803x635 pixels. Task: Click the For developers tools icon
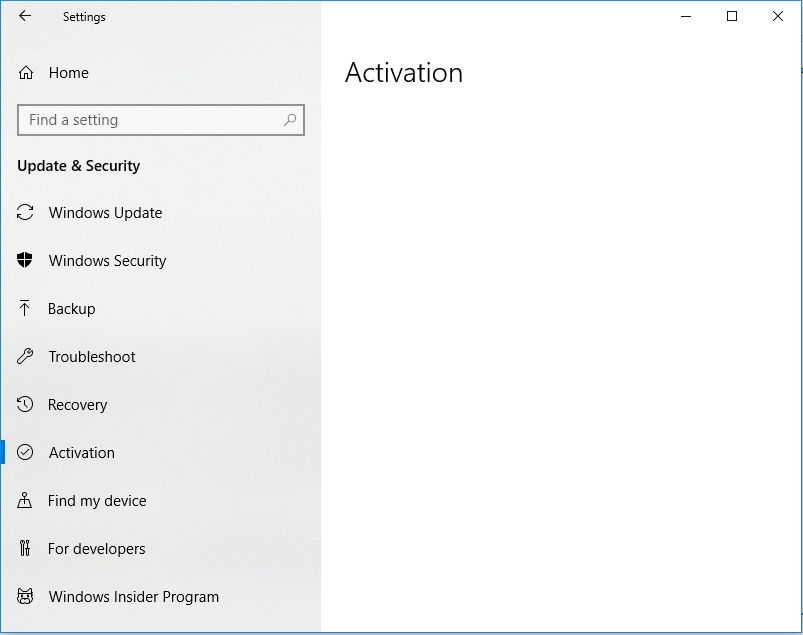pyautogui.click(x=25, y=548)
